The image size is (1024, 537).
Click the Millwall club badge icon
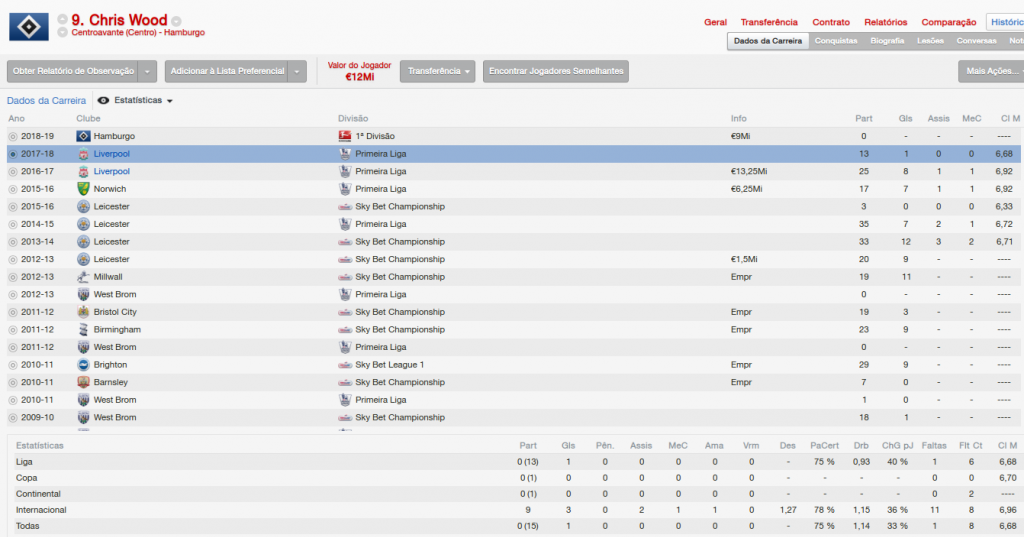pos(83,277)
